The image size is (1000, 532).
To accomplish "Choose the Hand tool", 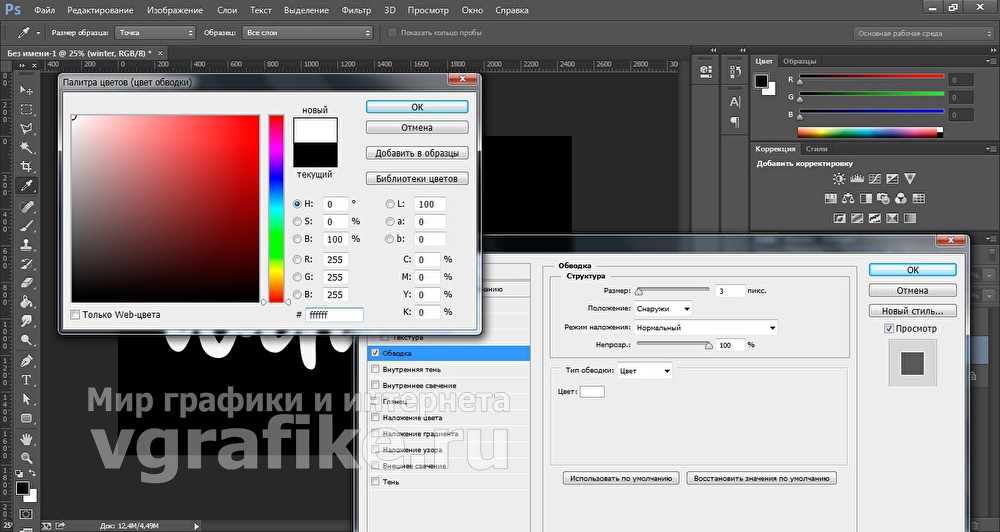I will tap(26, 439).
